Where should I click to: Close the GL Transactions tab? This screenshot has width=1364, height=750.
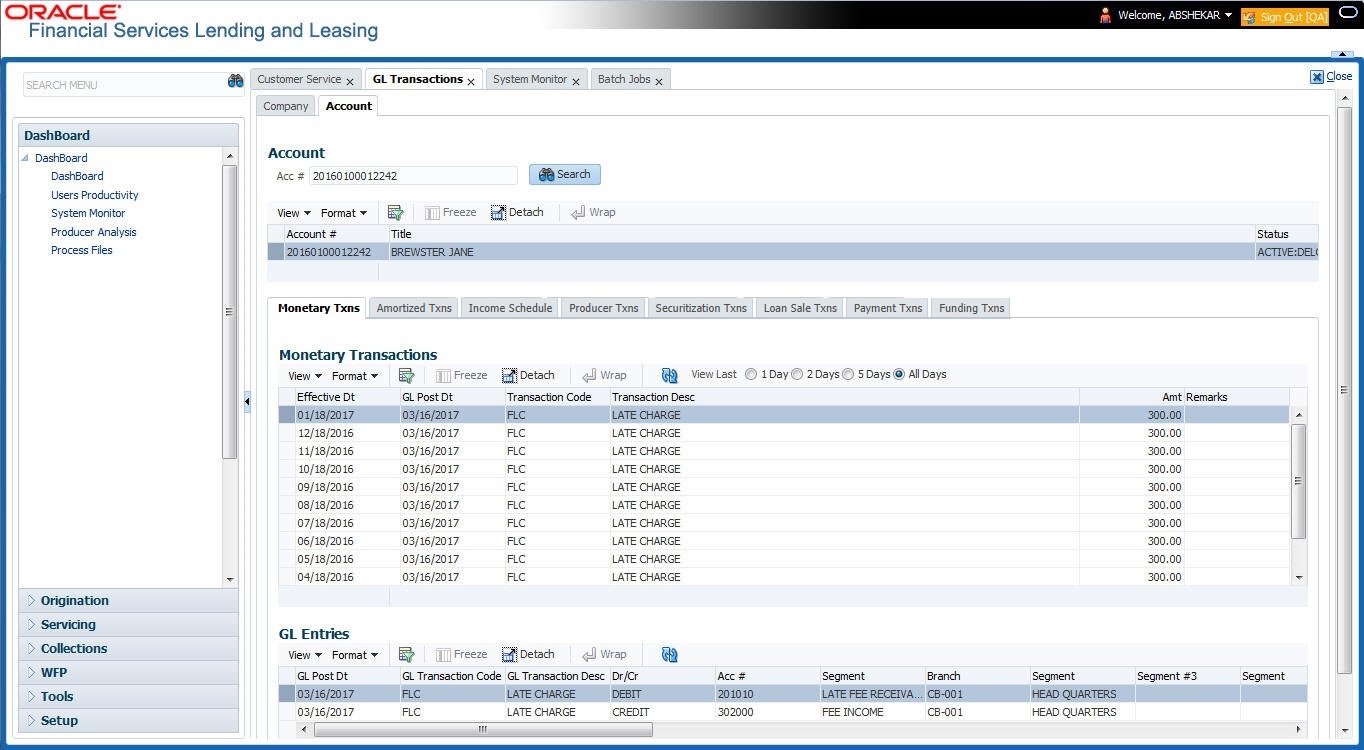point(471,81)
